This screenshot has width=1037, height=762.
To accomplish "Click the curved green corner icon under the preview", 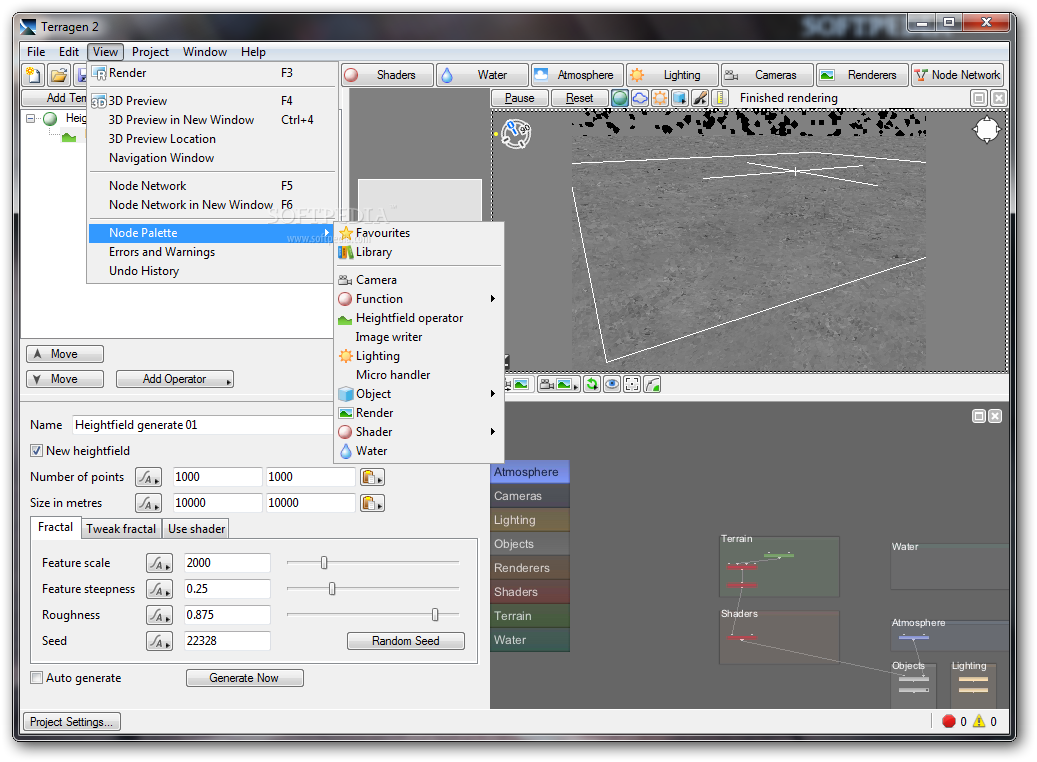I will click(x=652, y=384).
